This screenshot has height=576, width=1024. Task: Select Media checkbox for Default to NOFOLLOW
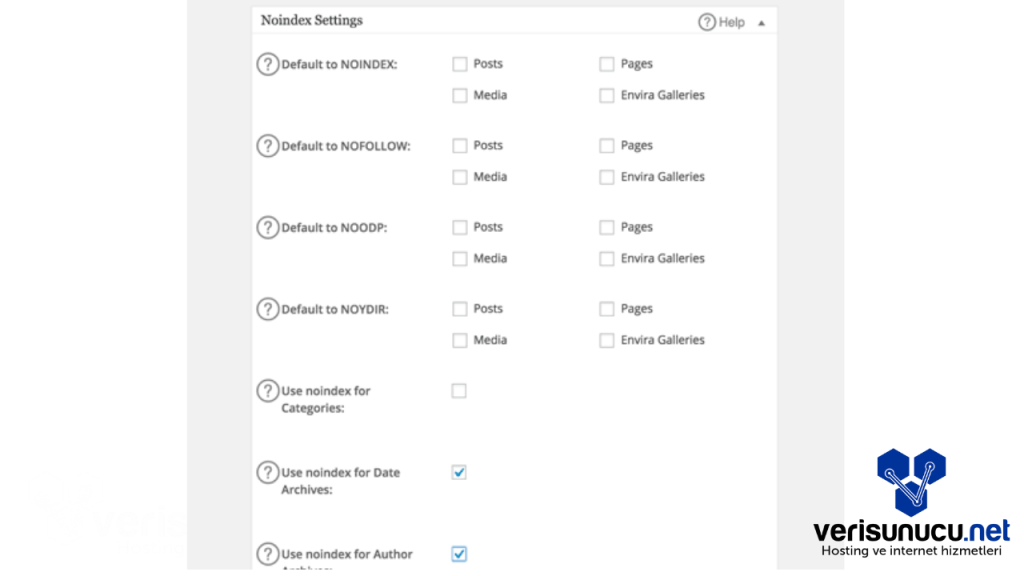(x=460, y=177)
